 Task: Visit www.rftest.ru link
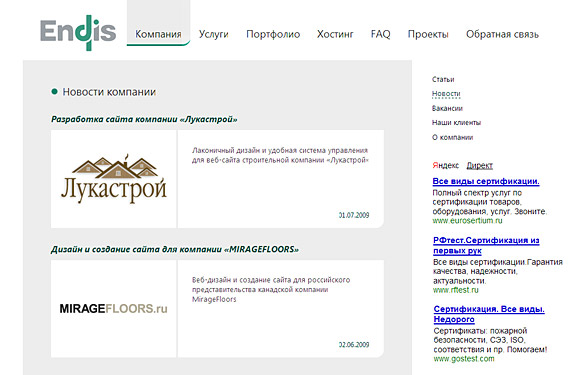click(x=456, y=290)
